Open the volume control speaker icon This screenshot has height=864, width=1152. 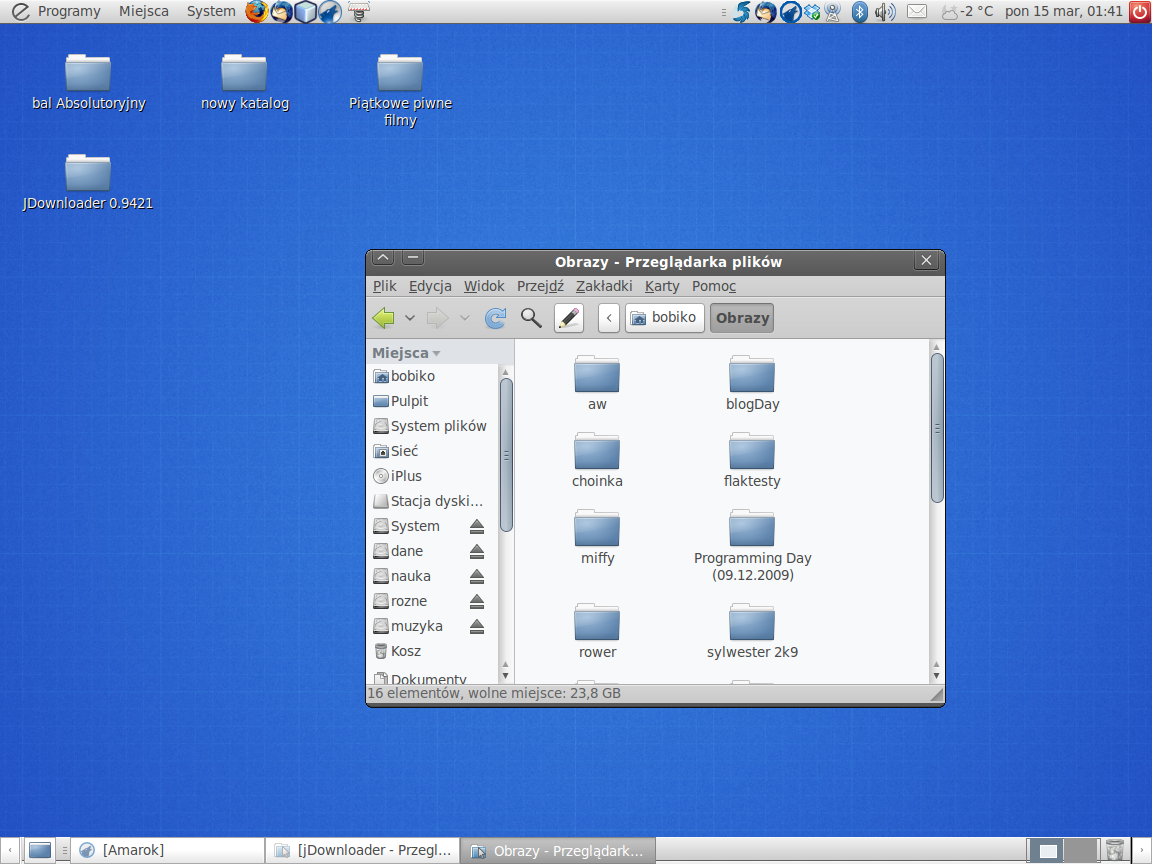(884, 12)
